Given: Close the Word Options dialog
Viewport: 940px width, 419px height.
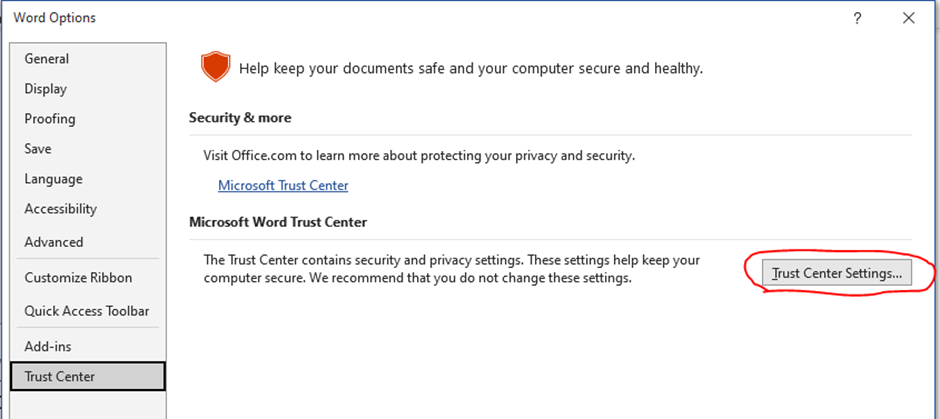Looking at the screenshot, I should pyautogui.click(x=908, y=18).
